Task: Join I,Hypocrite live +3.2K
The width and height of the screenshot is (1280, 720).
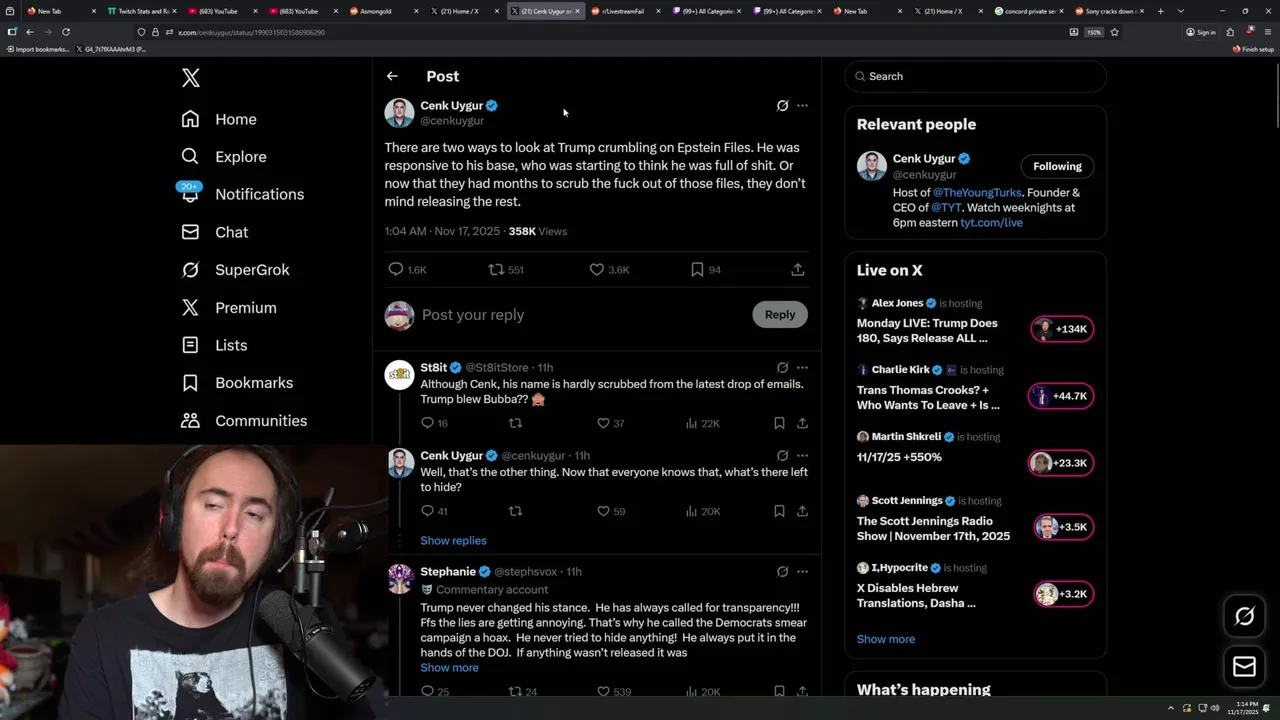Action: [1063, 594]
